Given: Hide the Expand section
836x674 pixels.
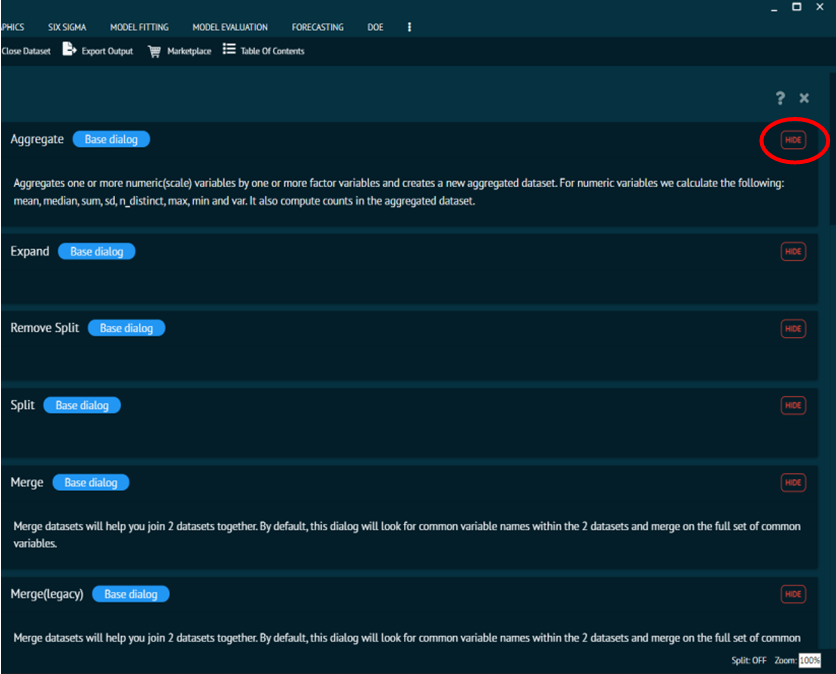Looking at the screenshot, I should [x=793, y=251].
